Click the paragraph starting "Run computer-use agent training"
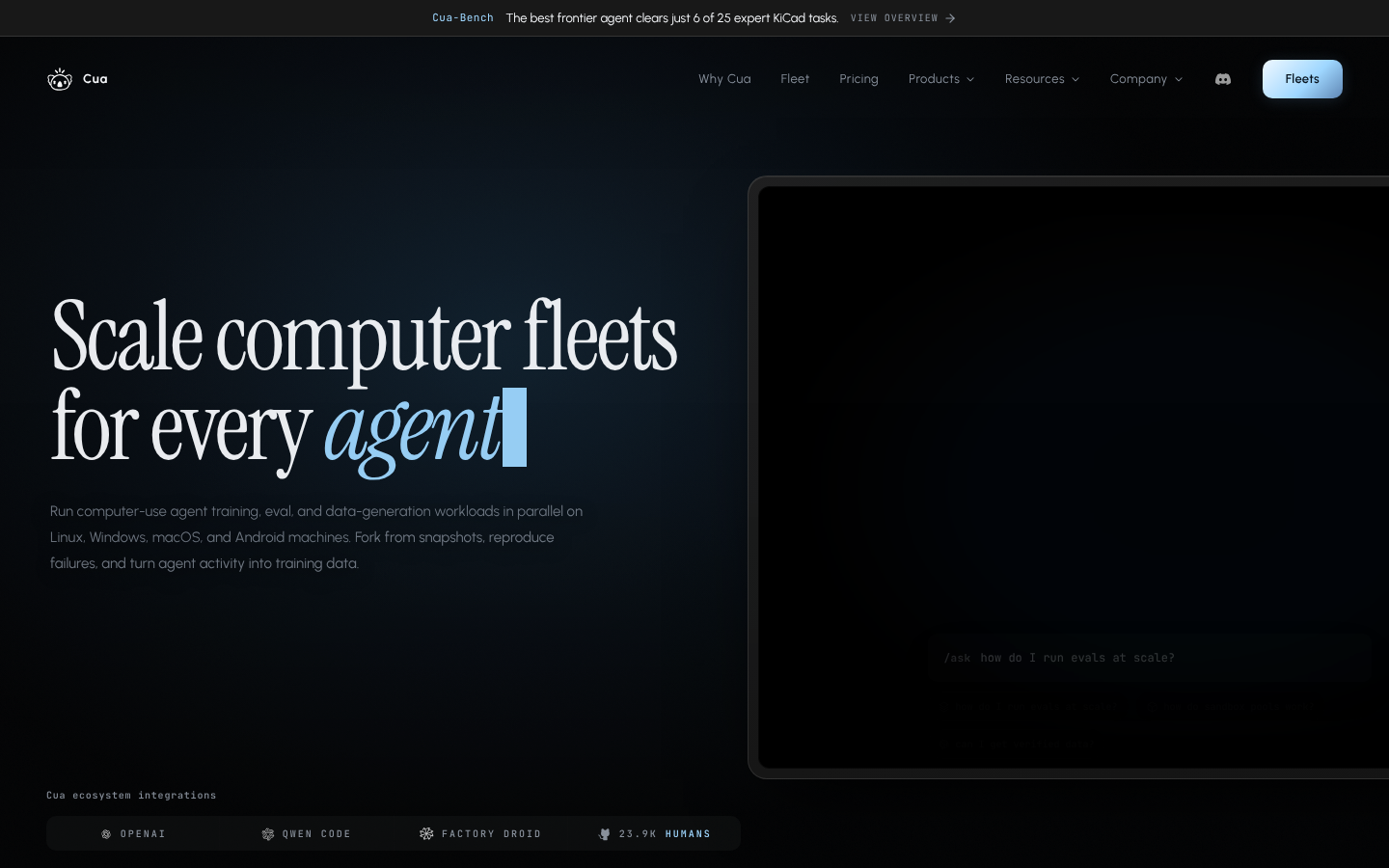The width and height of the screenshot is (1389, 868). point(316,537)
